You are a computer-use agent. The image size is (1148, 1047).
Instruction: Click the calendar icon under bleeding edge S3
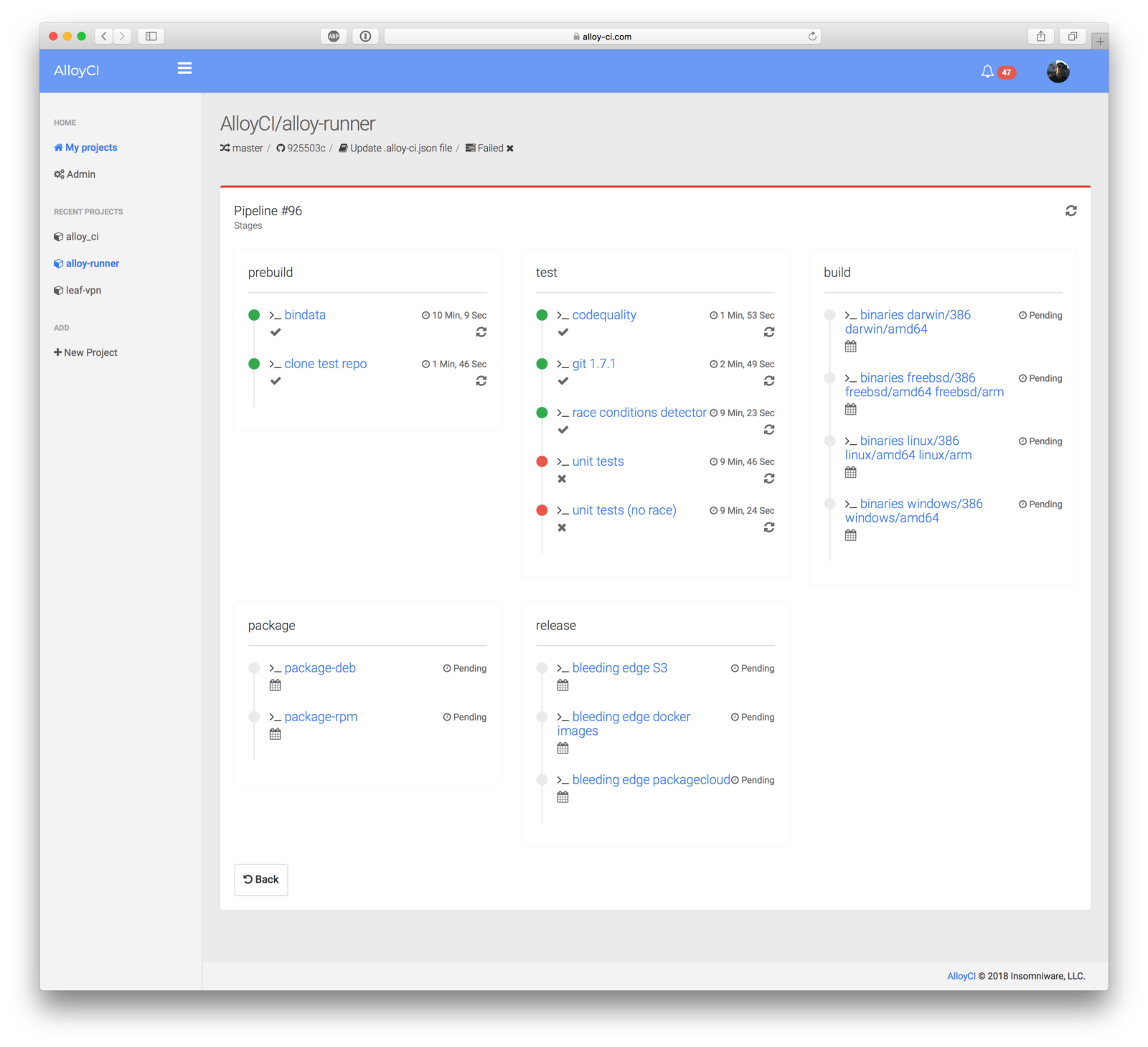click(563, 685)
